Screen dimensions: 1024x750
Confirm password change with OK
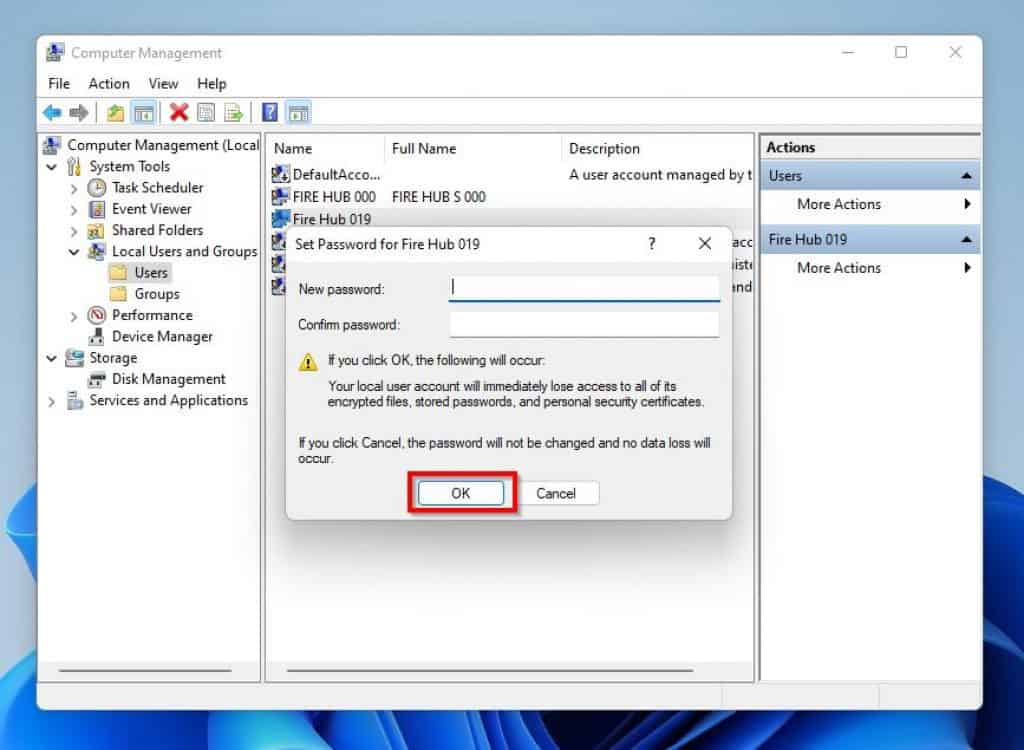(x=460, y=493)
